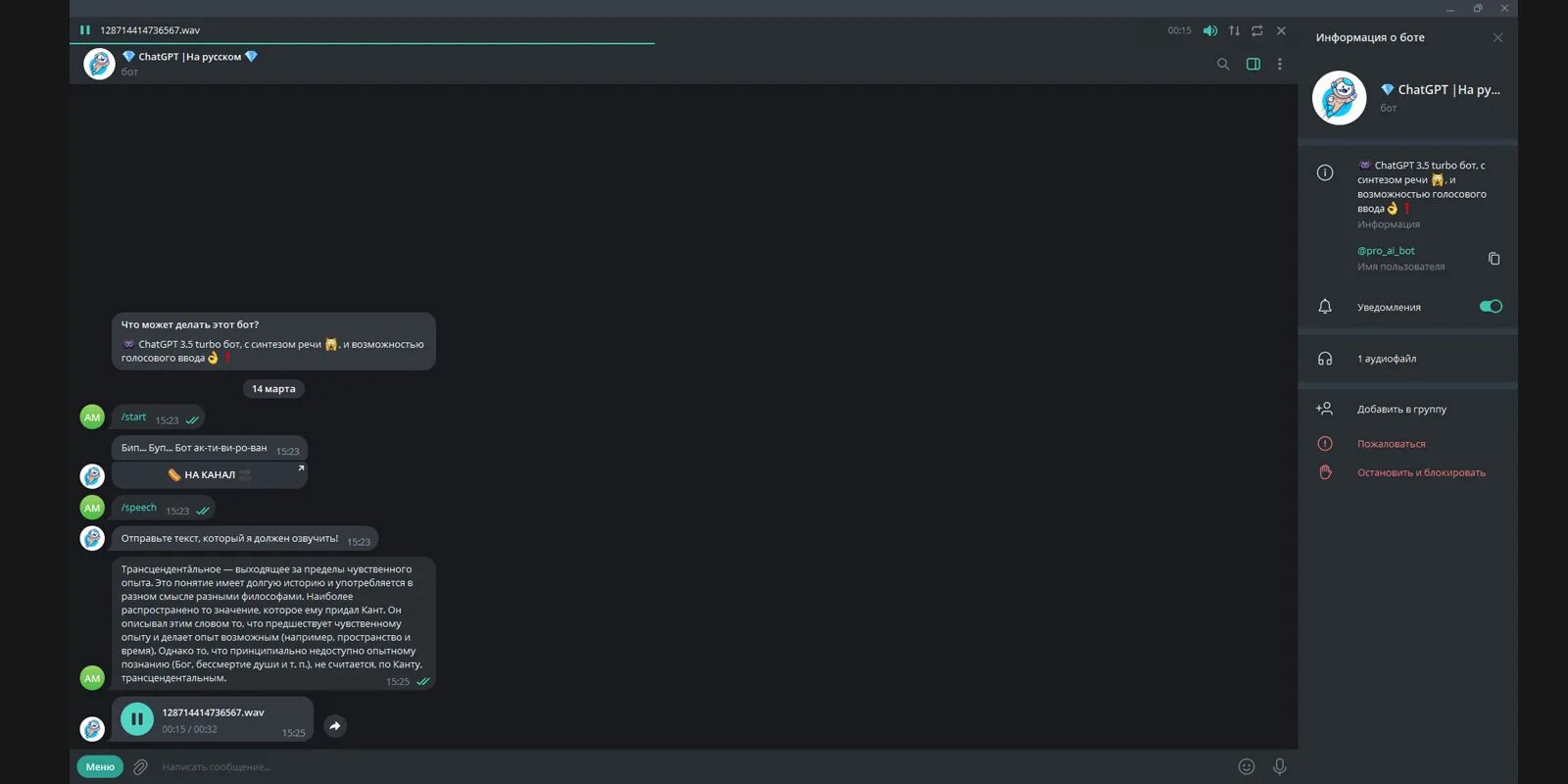
Task: Select the Трансцендентальное text message
Action: point(273,623)
